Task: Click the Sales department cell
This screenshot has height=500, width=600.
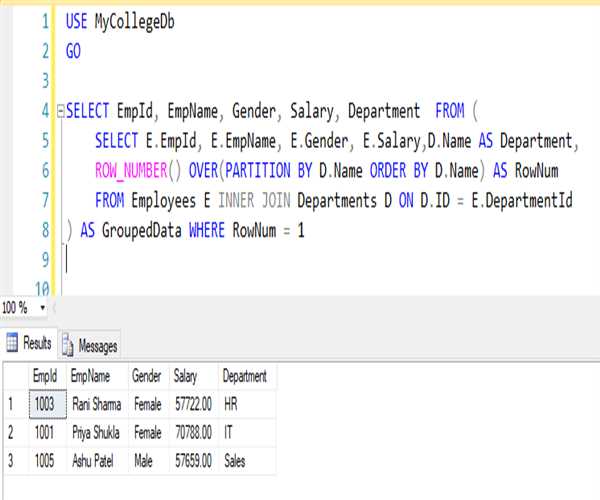Action: [x=235, y=461]
